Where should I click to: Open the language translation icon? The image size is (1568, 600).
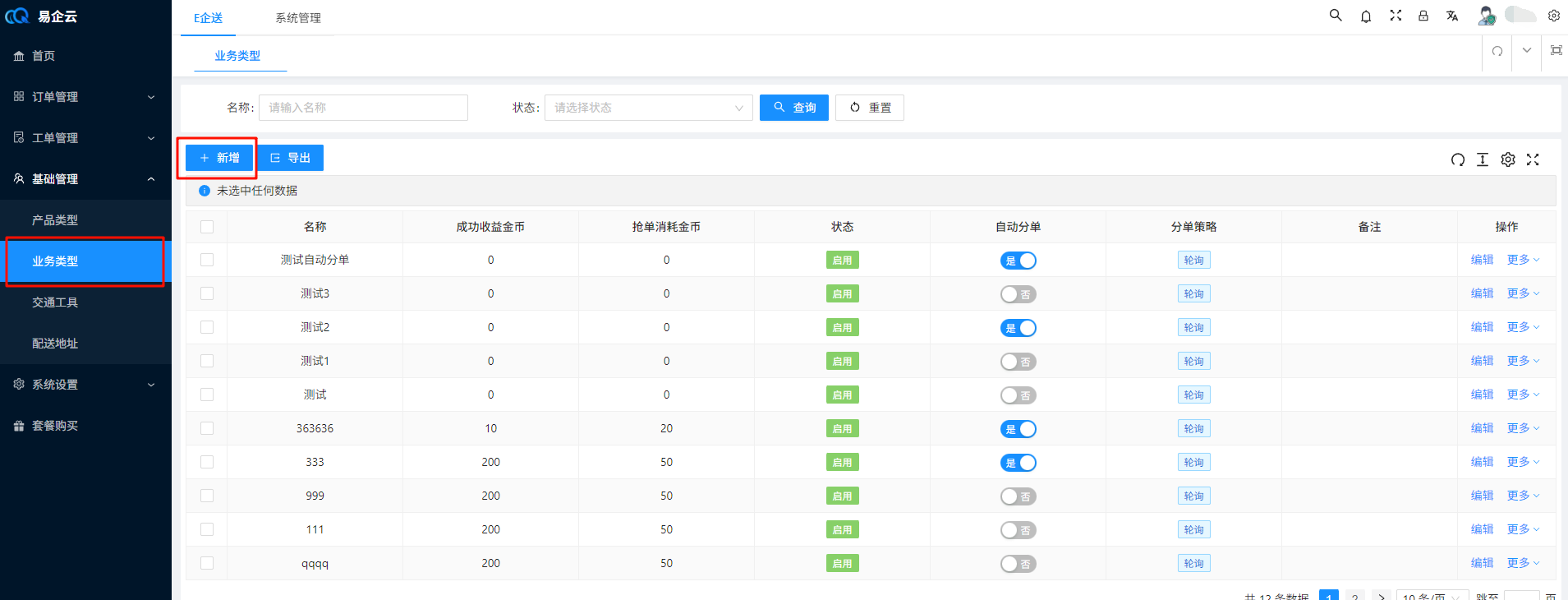[1452, 16]
